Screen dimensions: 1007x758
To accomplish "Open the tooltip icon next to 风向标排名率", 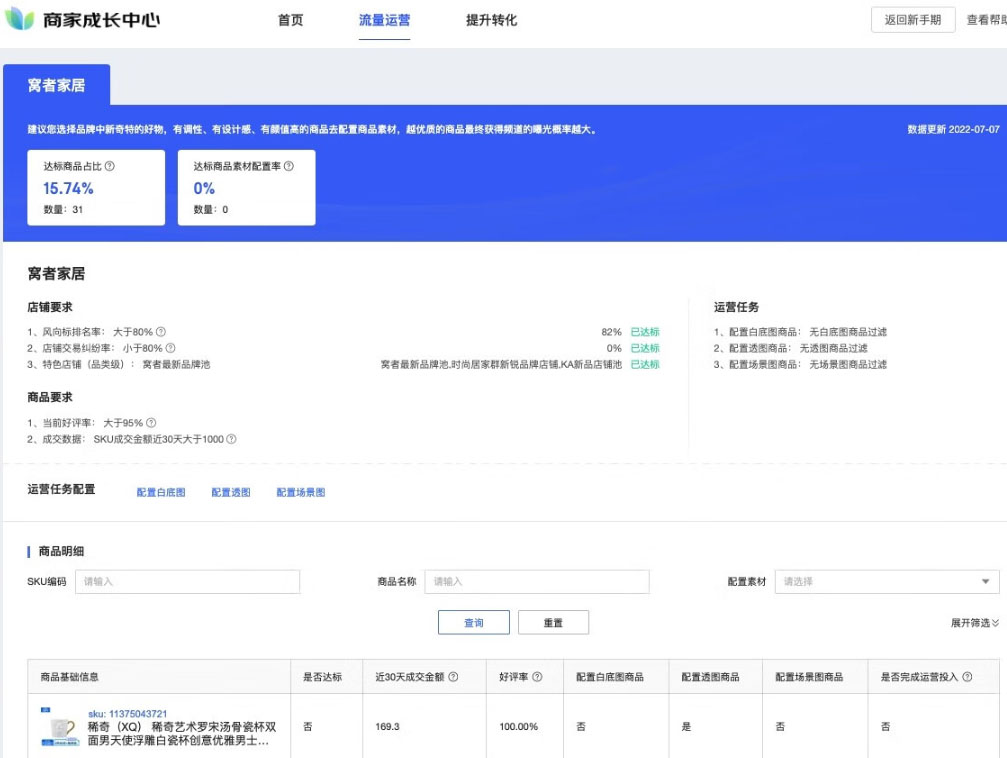I will click(160, 329).
